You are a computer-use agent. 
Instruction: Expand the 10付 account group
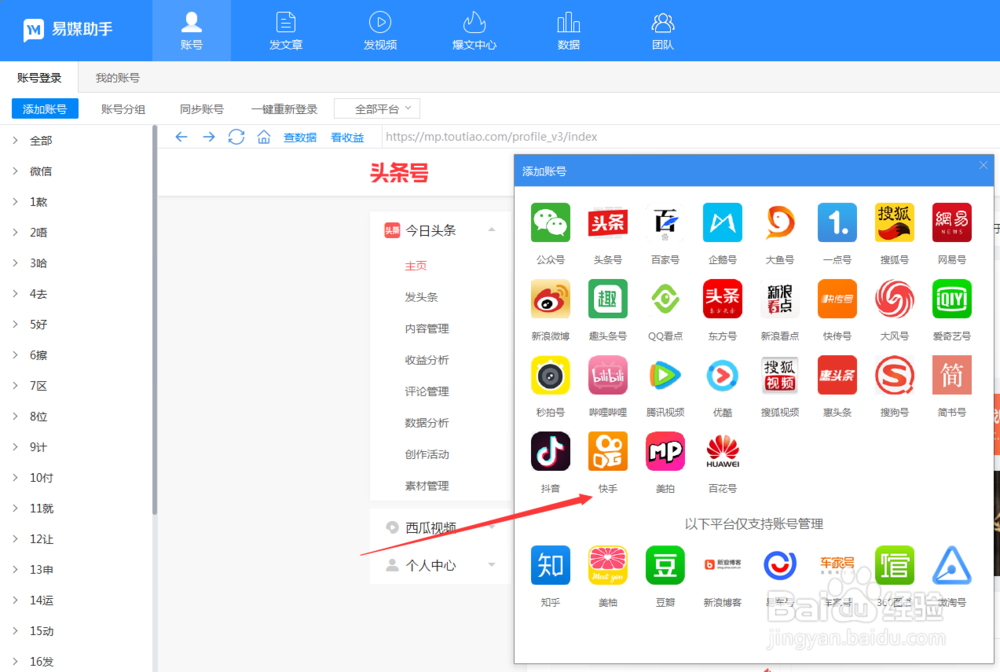15,478
